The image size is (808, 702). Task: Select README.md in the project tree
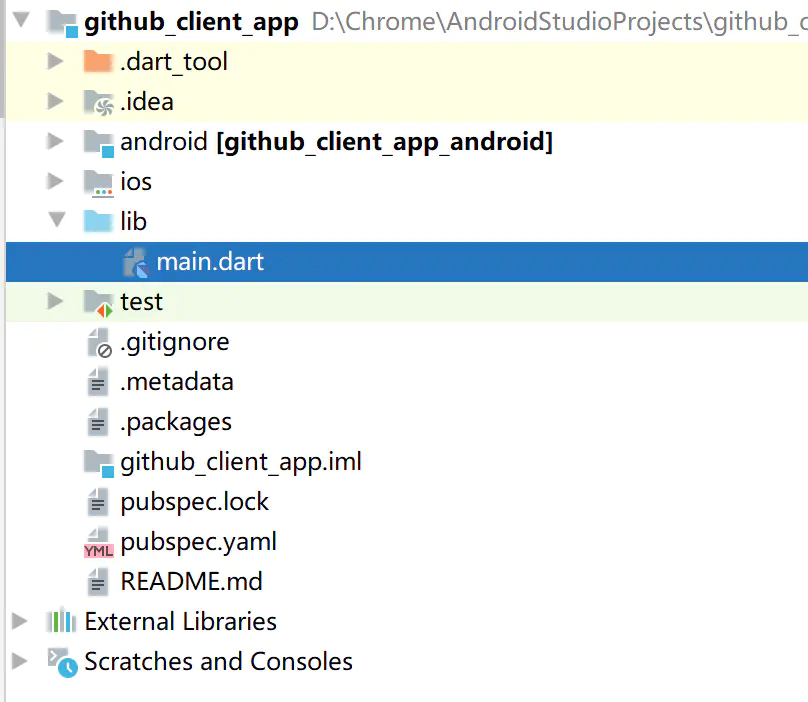[191, 582]
